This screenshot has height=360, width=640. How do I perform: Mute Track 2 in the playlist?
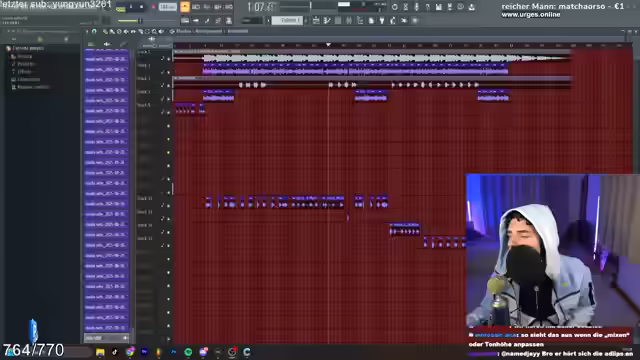click(169, 72)
